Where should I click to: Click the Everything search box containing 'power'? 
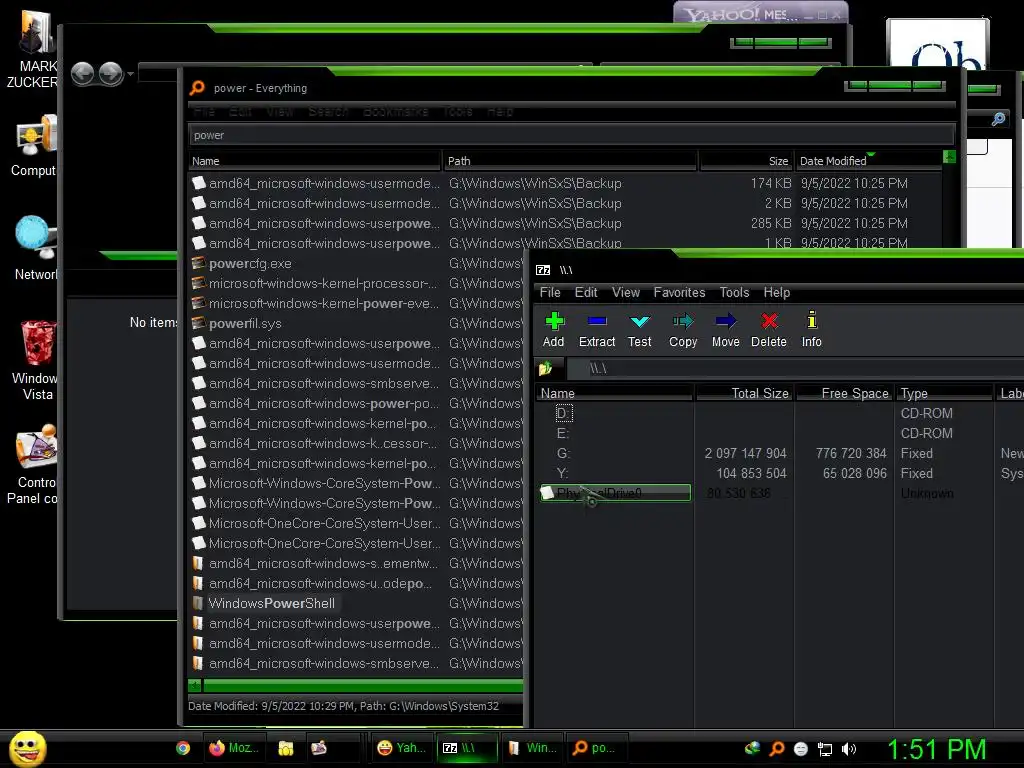click(x=572, y=135)
